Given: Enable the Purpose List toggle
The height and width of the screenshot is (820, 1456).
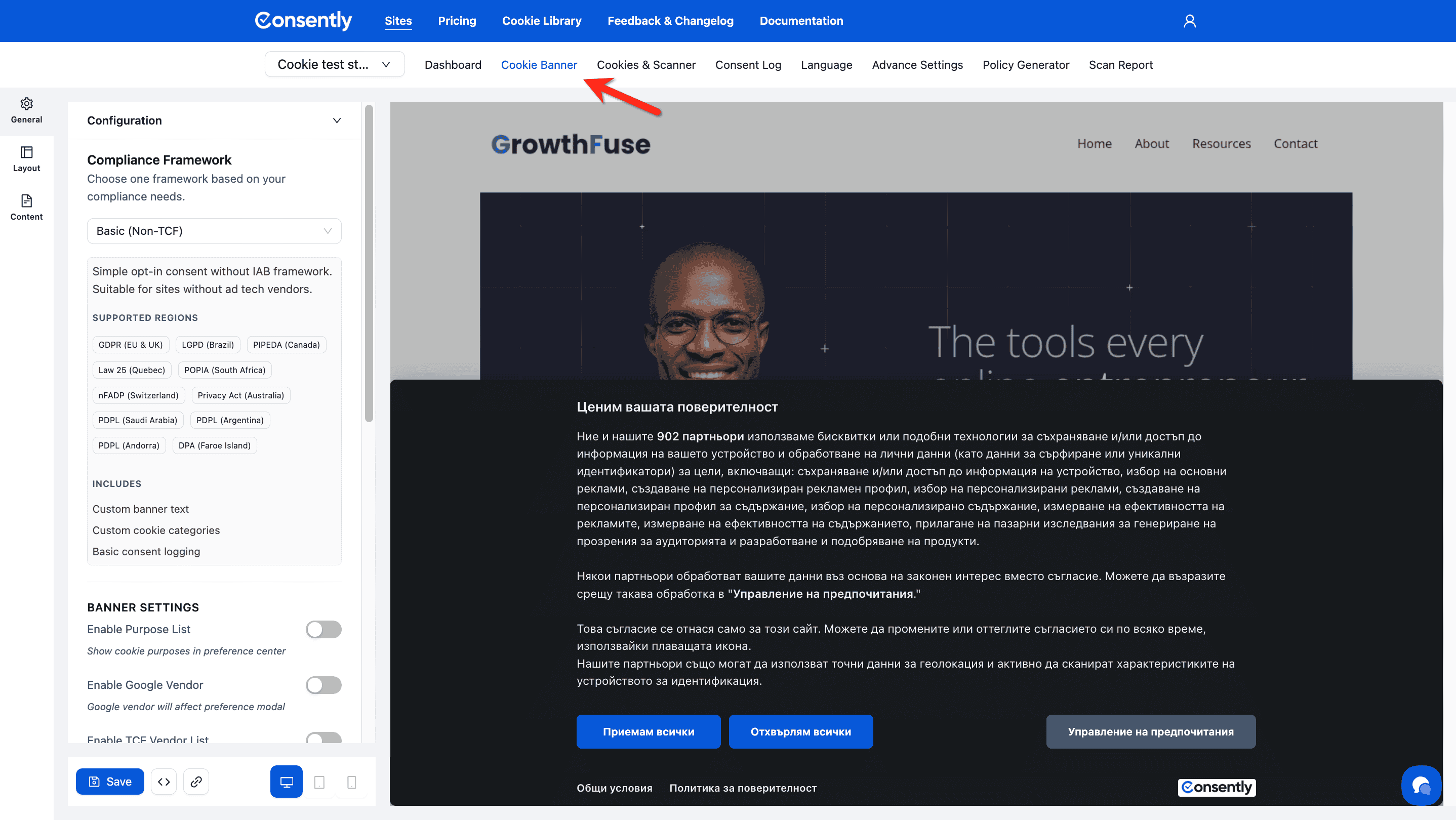Looking at the screenshot, I should click(323, 629).
